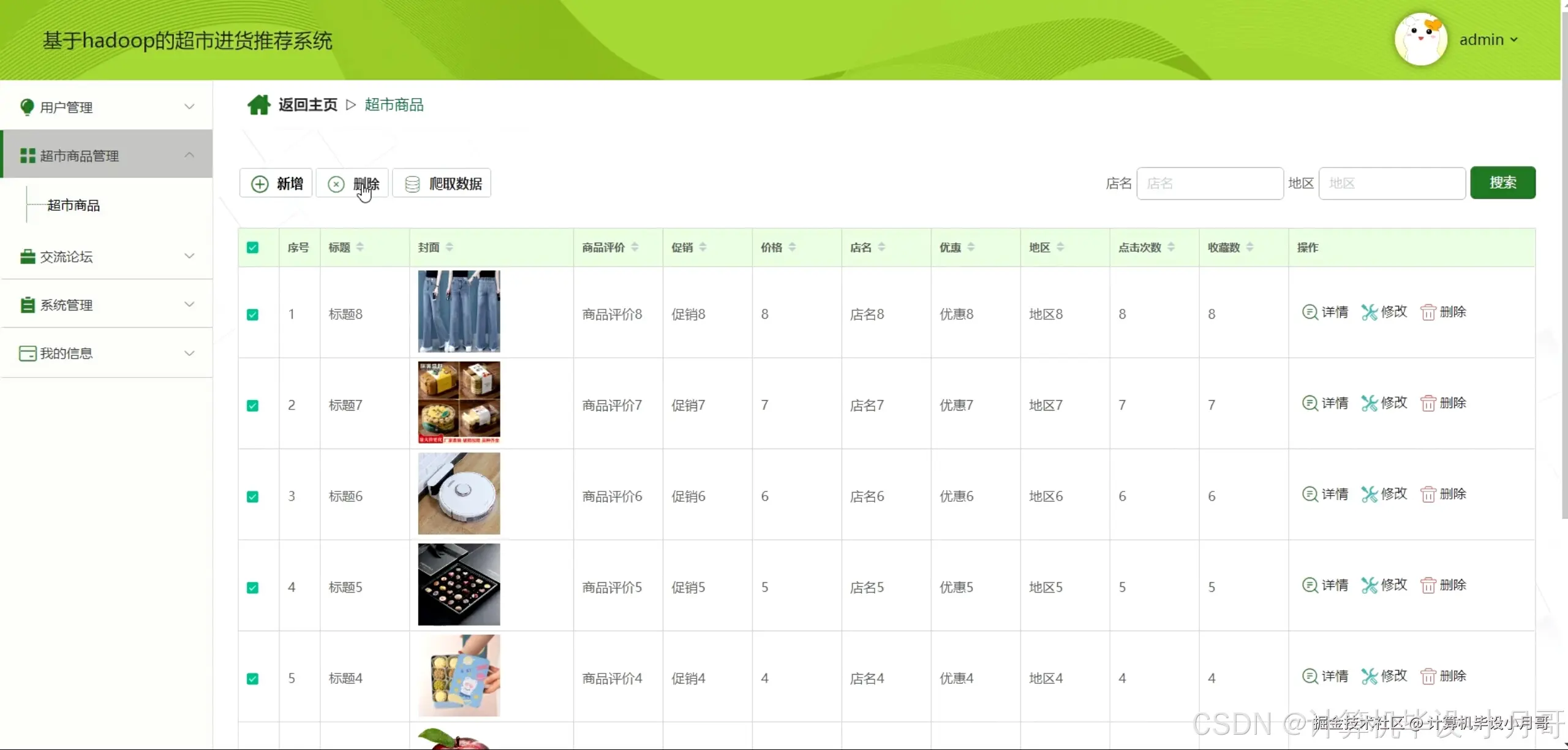1568x750 pixels.
Task: Sort by 价格 column arrows
Action: tap(792, 247)
